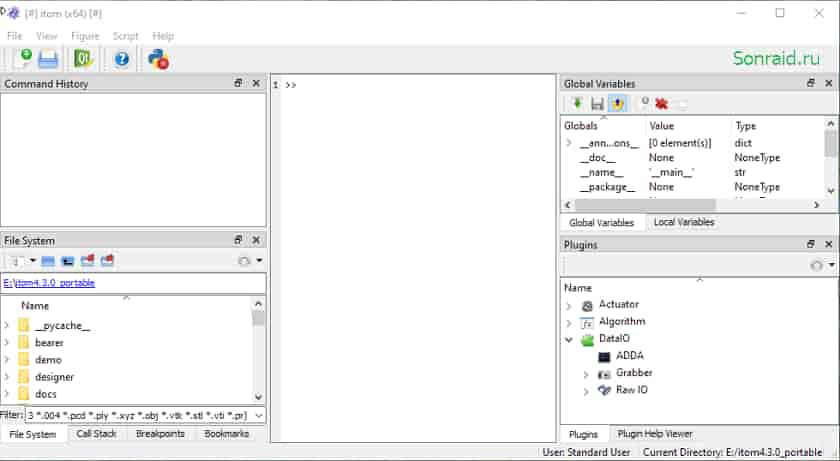The width and height of the screenshot is (840, 461).
Task: Open the Figure menu
Action: [x=85, y=36]
